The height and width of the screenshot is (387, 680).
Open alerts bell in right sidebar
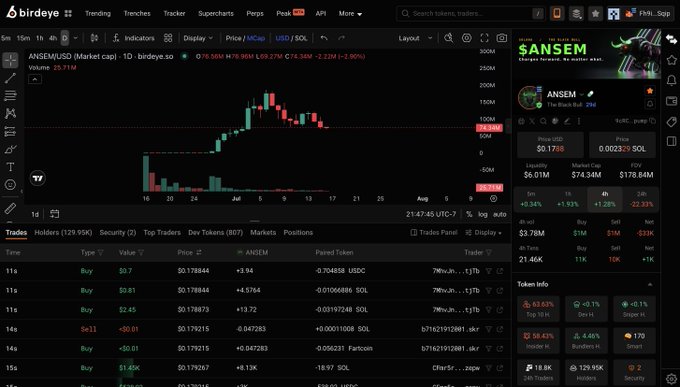click(671, 80)
